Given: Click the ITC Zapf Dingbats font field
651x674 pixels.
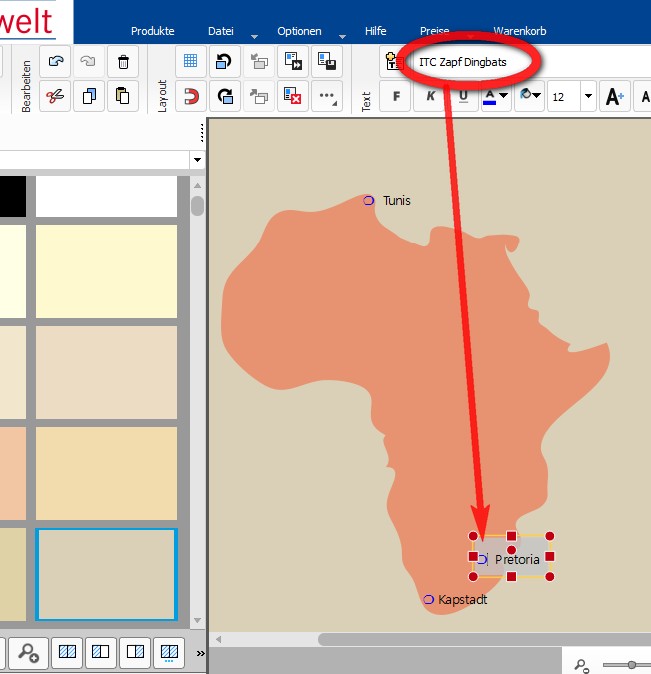Looking at the screenshot, I should pyautogui.click(x=470, y=62).
